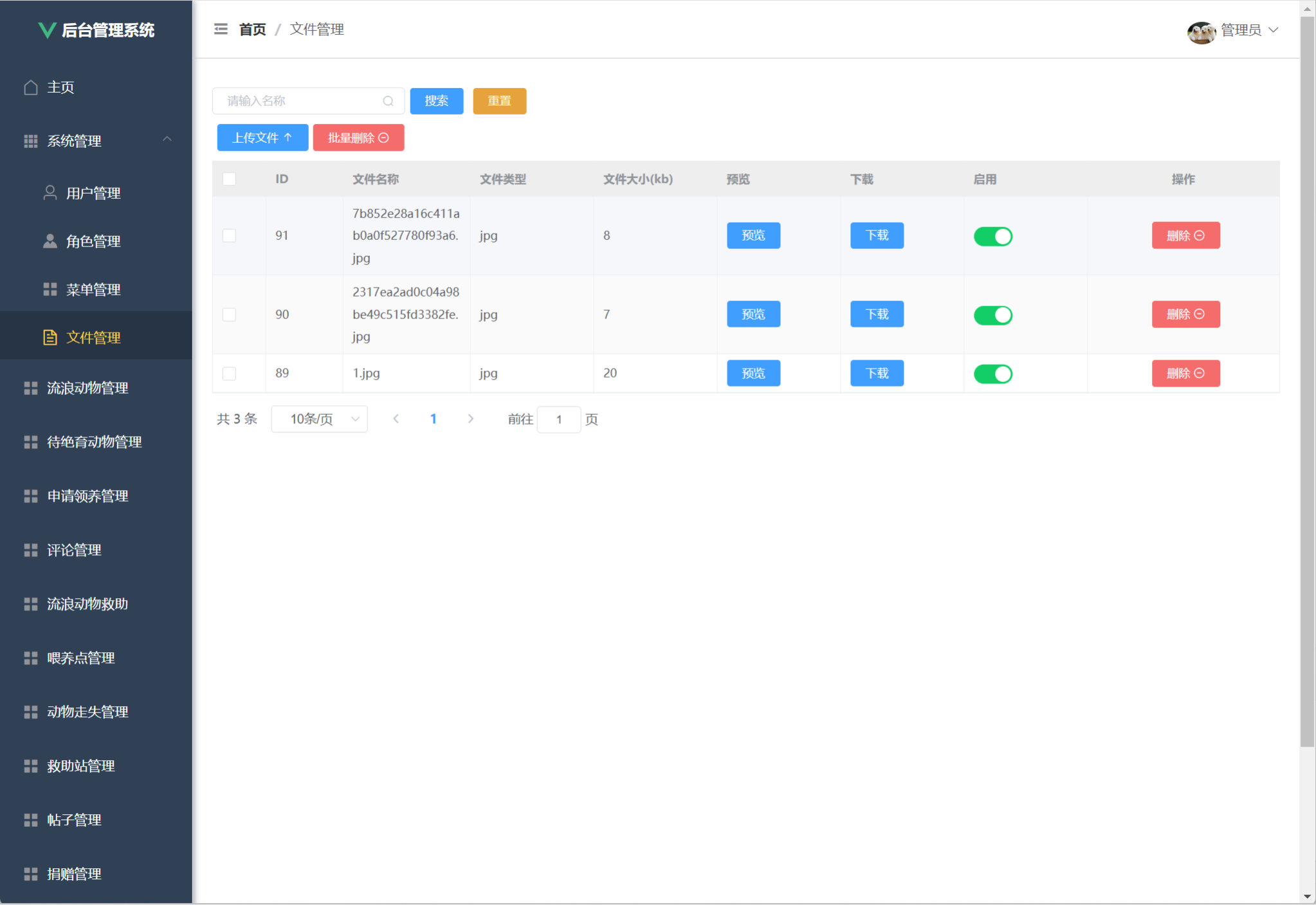
Task: Open the 10条/页 page size dropdown
Action: (x=320, y=419)
